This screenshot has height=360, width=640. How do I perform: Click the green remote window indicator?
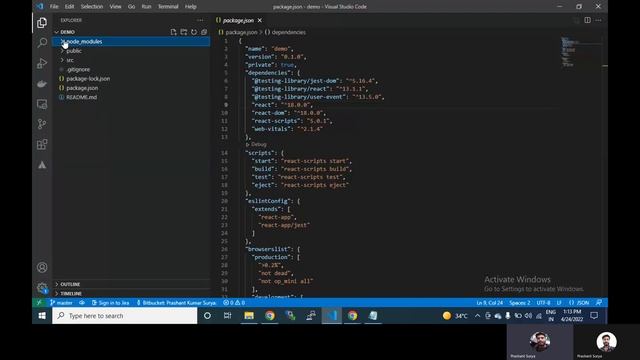coord(39,302)
